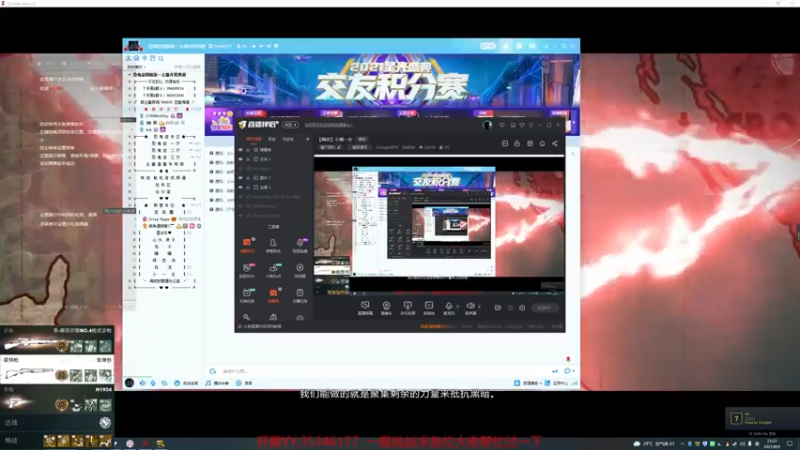Toggle lock on the second source row

[248, 159]
